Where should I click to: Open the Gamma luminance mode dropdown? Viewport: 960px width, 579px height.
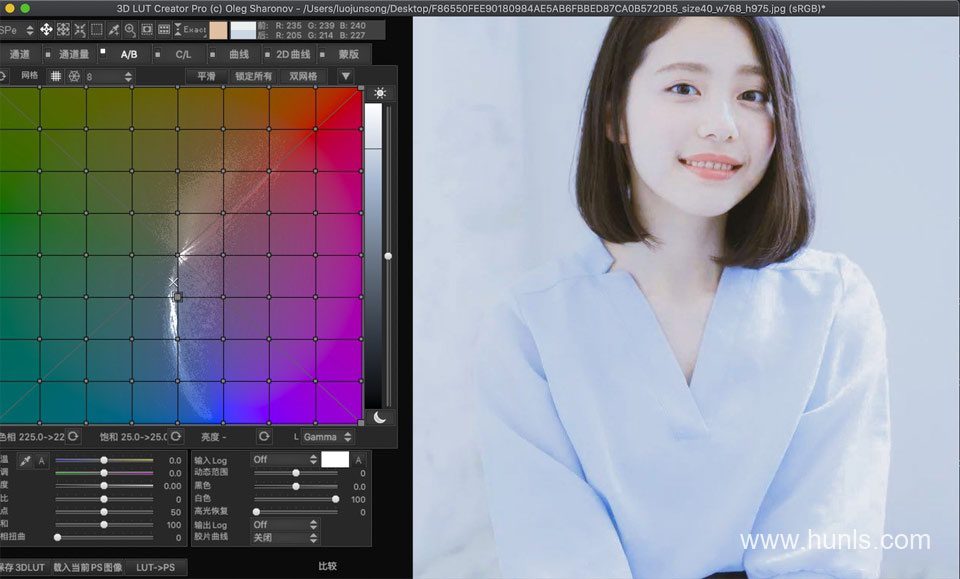[328, 437]
